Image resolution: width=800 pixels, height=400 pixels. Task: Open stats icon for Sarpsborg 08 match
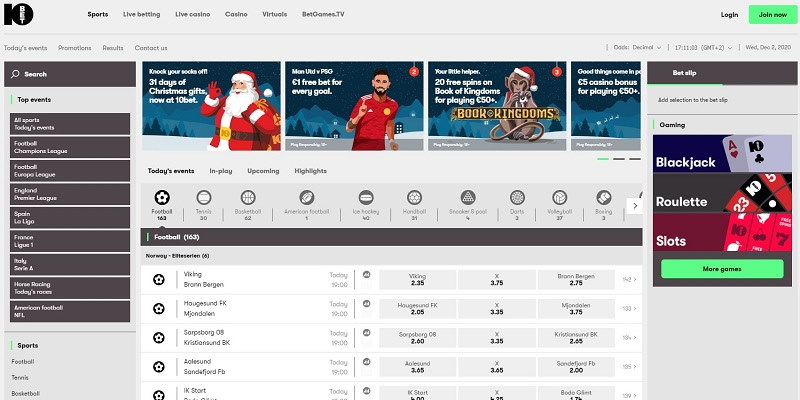coord(366,333)
